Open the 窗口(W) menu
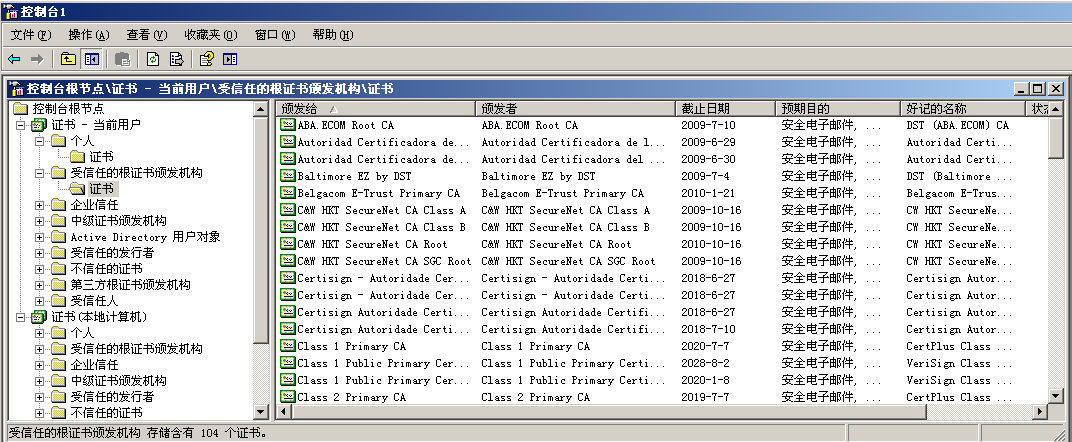Image resolution: width=1072 pixels, height=442 pixels. point(275,35)
